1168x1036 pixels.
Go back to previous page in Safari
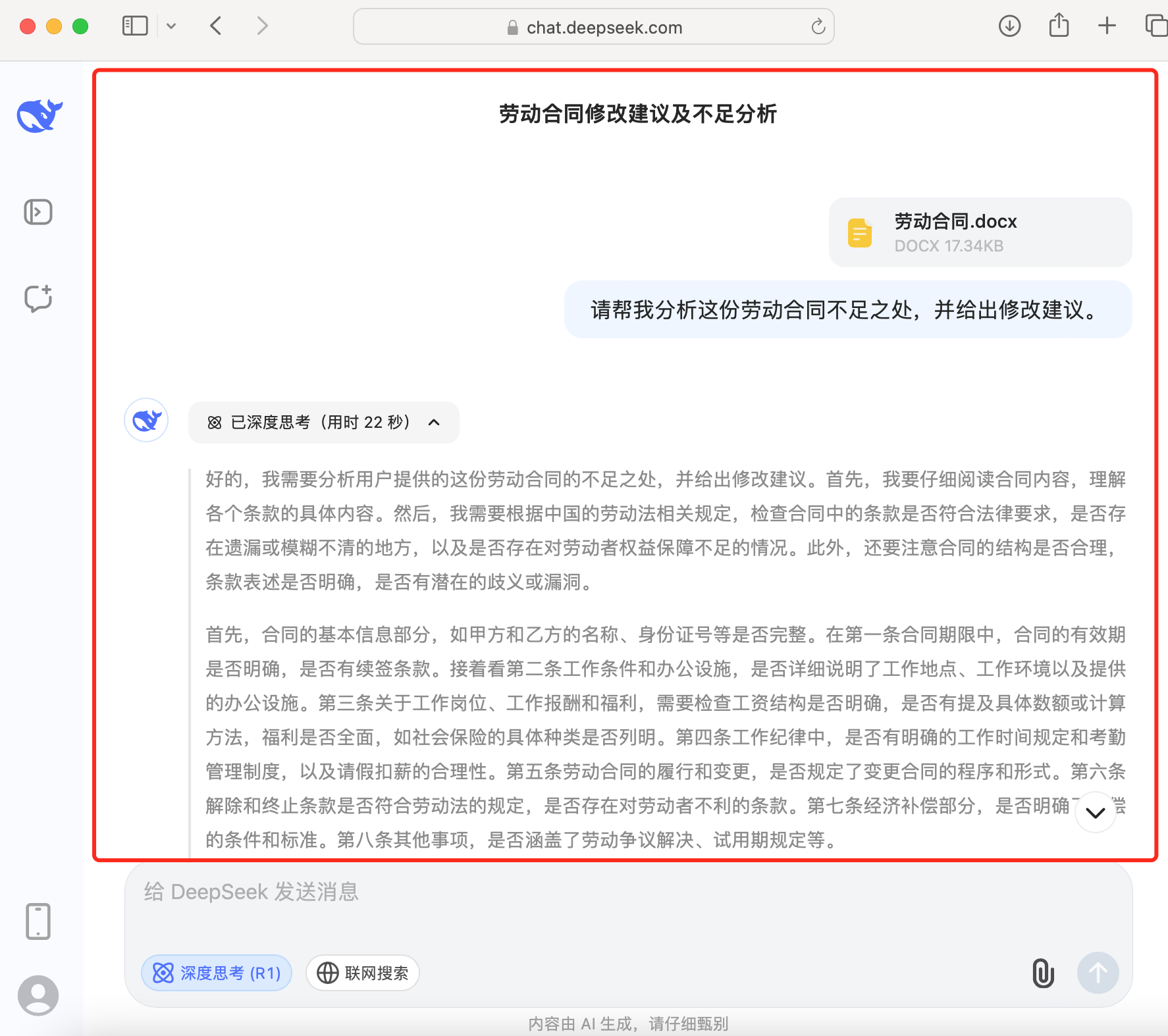pos(216,26)
